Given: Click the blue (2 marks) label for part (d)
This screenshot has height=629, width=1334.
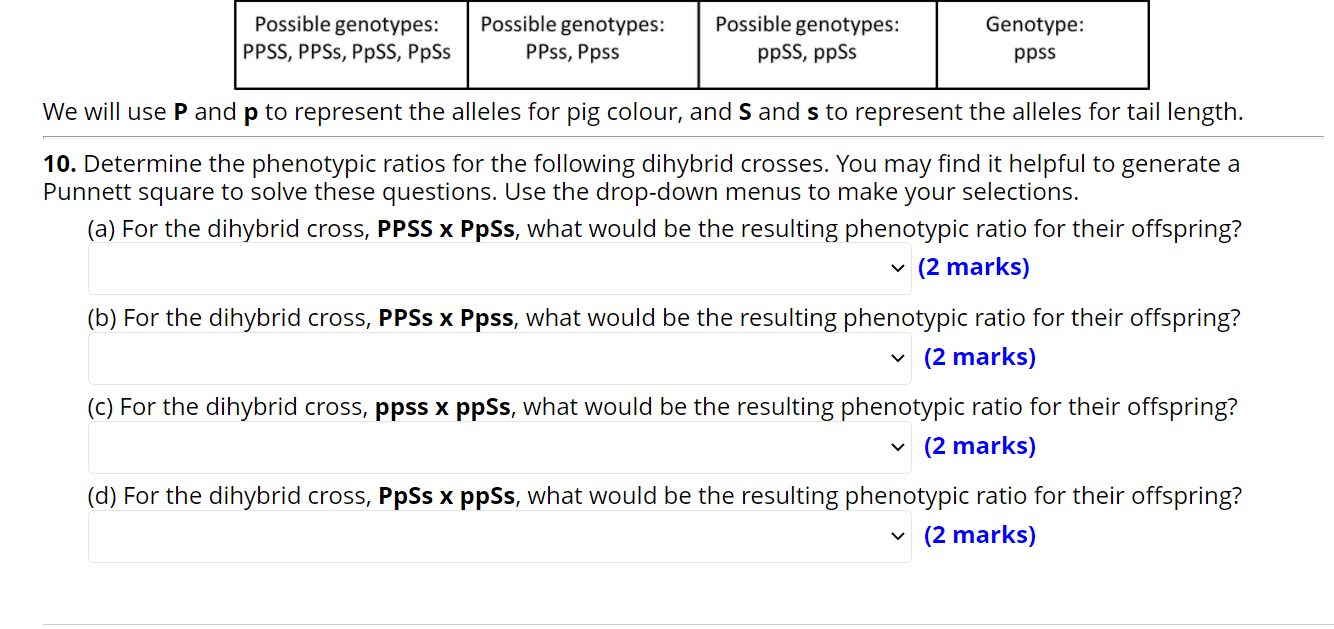Looking at the screenshot, I should pyautogui.click(x=980, y=534).
